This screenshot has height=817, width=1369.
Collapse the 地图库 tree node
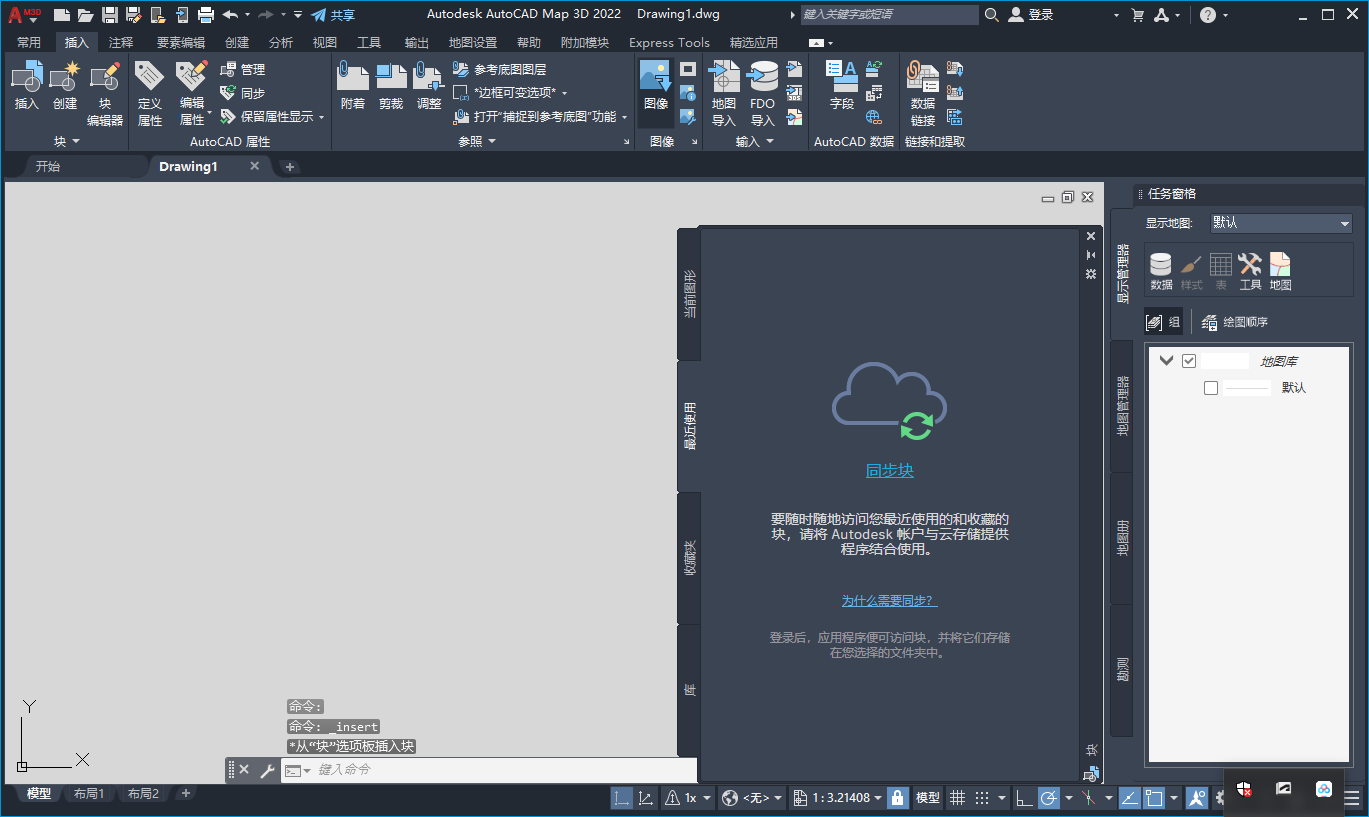pos(1166,360)
